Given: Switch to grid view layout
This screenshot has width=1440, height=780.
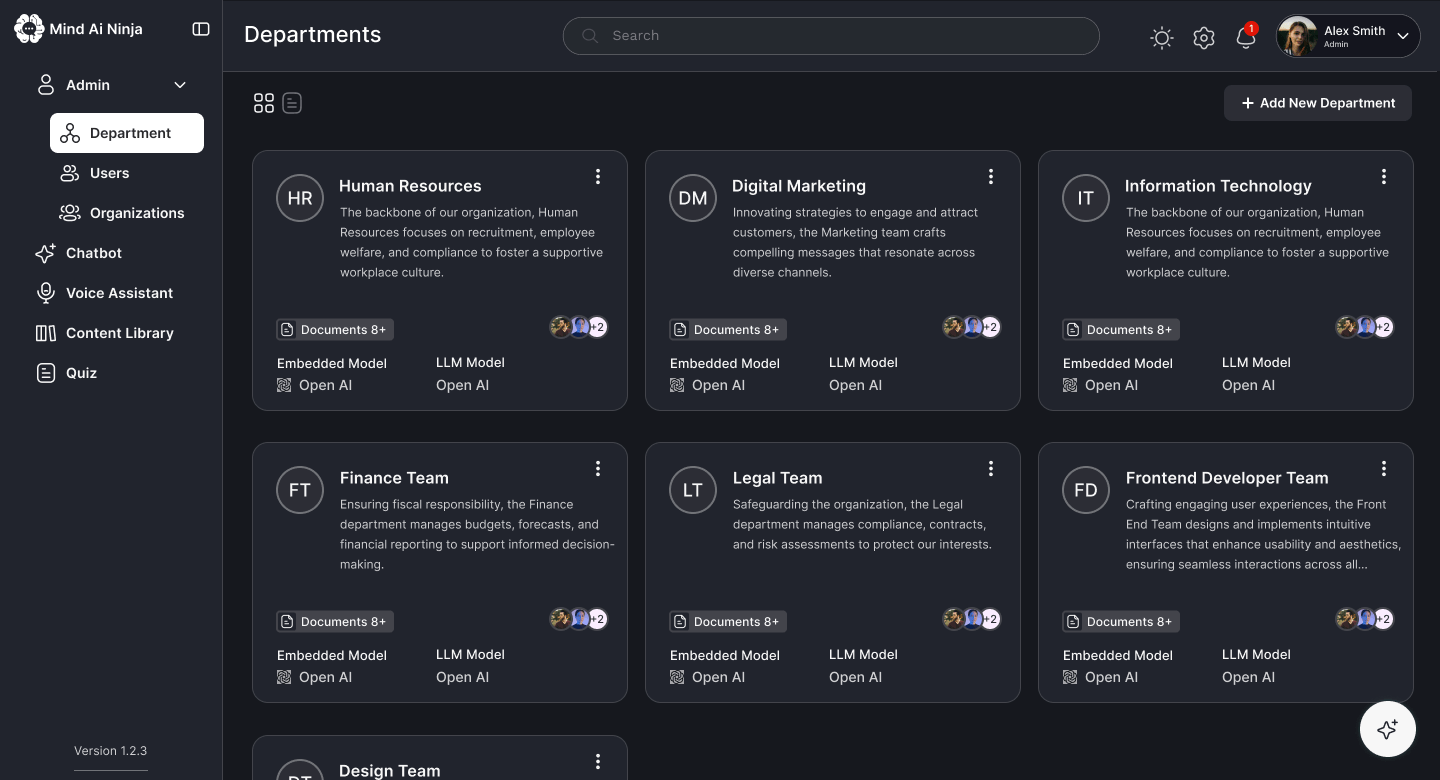Looking at the screenshot, I should click(x=264, y=103).
